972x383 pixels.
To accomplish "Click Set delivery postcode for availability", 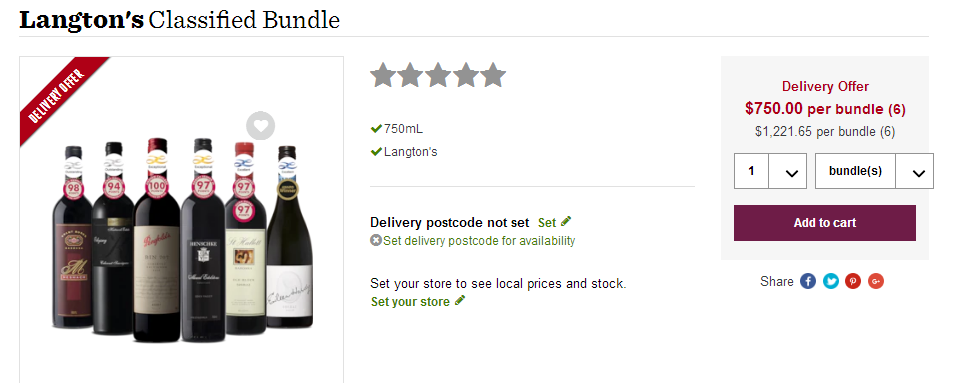I will 479,240.
